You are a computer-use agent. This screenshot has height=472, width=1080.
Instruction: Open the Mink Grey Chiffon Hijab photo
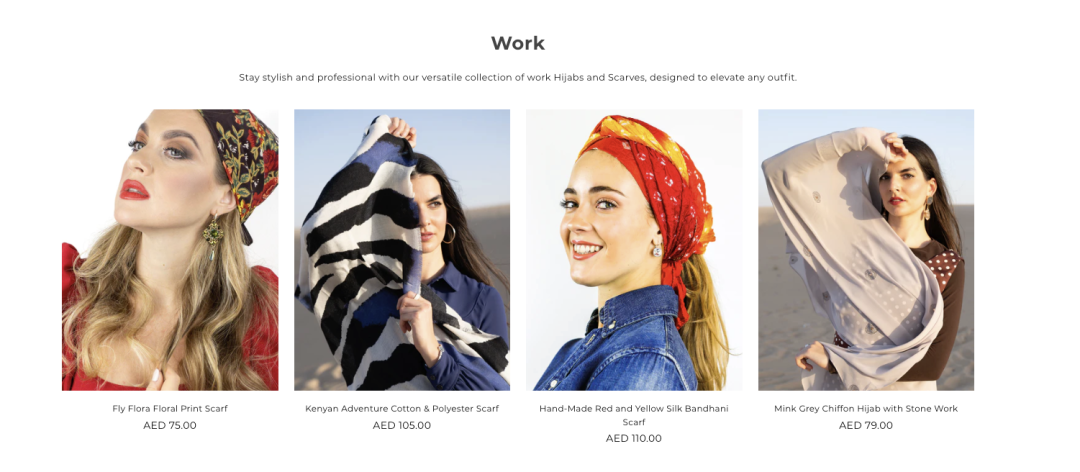(x=866, y=250)
